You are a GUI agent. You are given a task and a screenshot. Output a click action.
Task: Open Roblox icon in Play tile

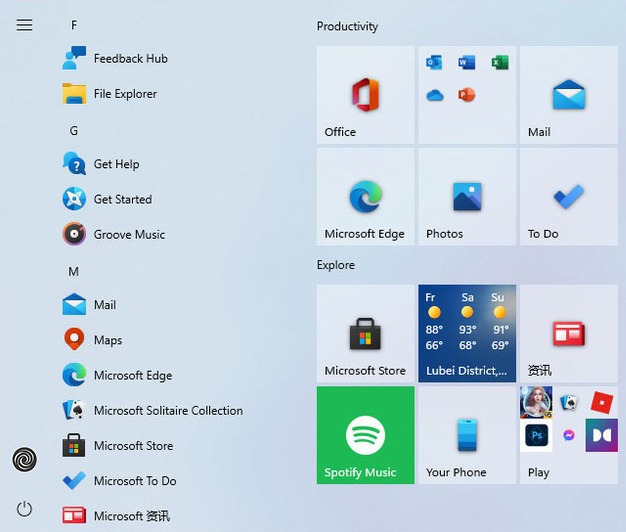(x=602, y=402)
